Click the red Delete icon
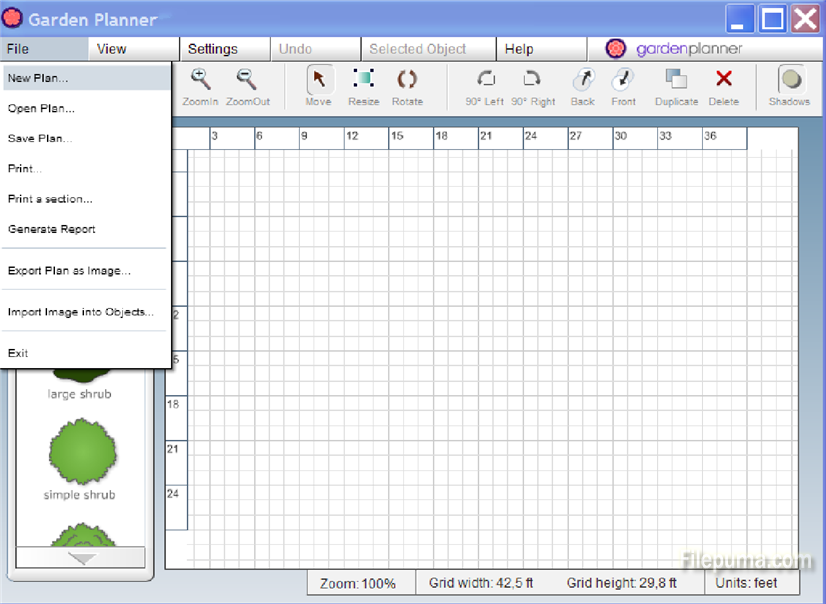Image resolution: width=826 pixels, height=604 pixels. tap(723, 80)
